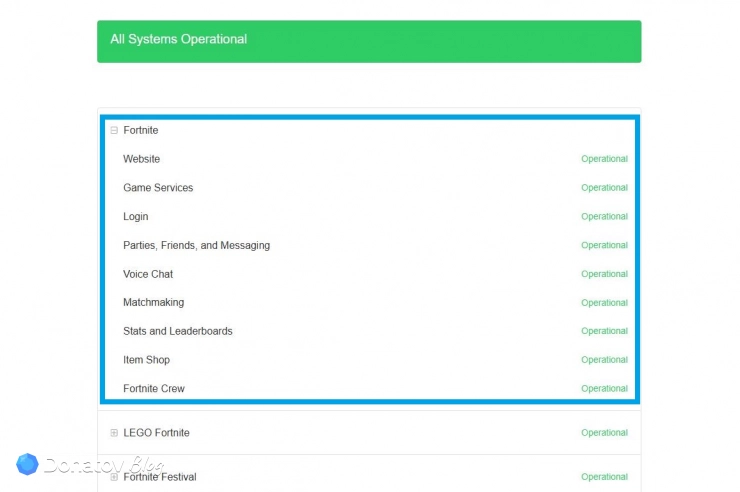
Task: Select the Matchmaking row
Action: click(370, 302)
